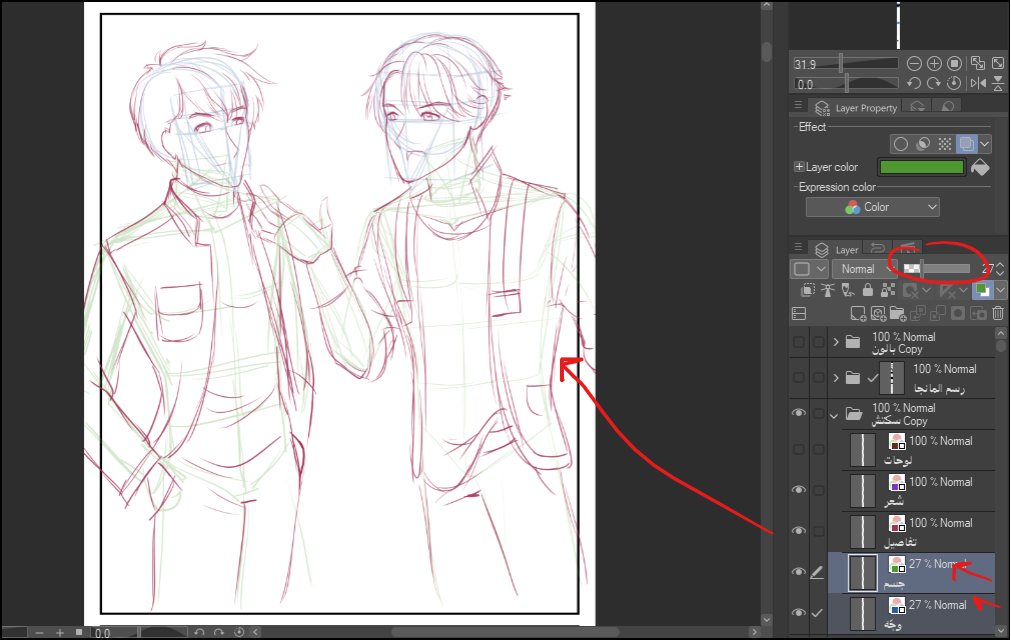
Task: Expand the بالون Copy layer folder
Action: point(836,342)
